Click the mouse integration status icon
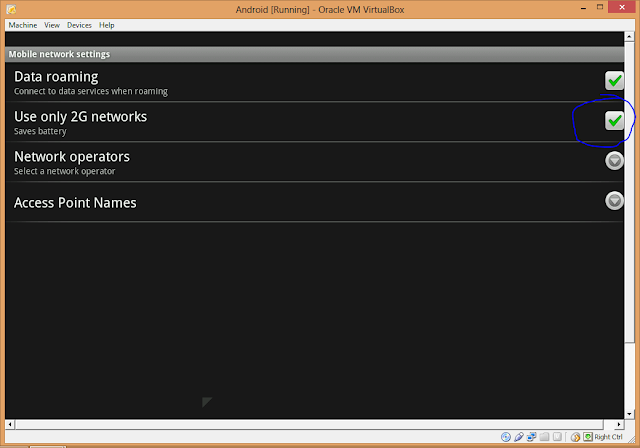 coord(576,437)
